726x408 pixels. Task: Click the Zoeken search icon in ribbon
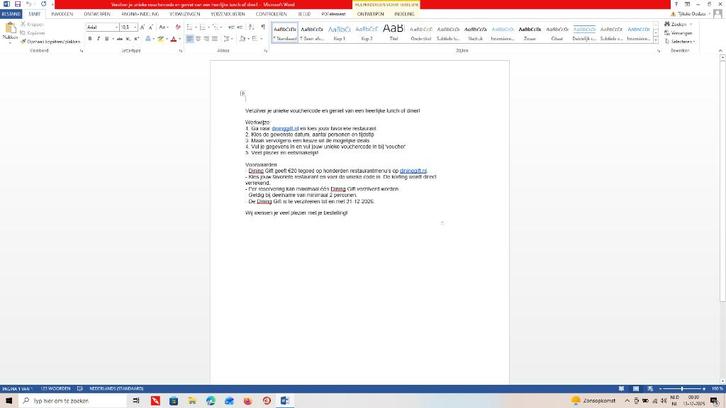point(677,24)
